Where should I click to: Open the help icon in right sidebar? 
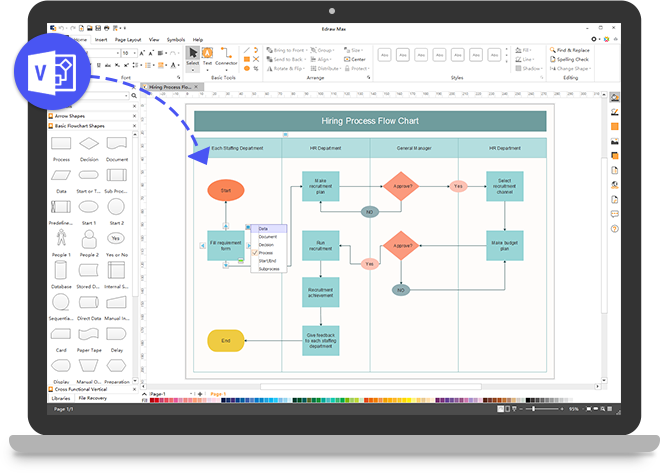click(x=614, y=229)
